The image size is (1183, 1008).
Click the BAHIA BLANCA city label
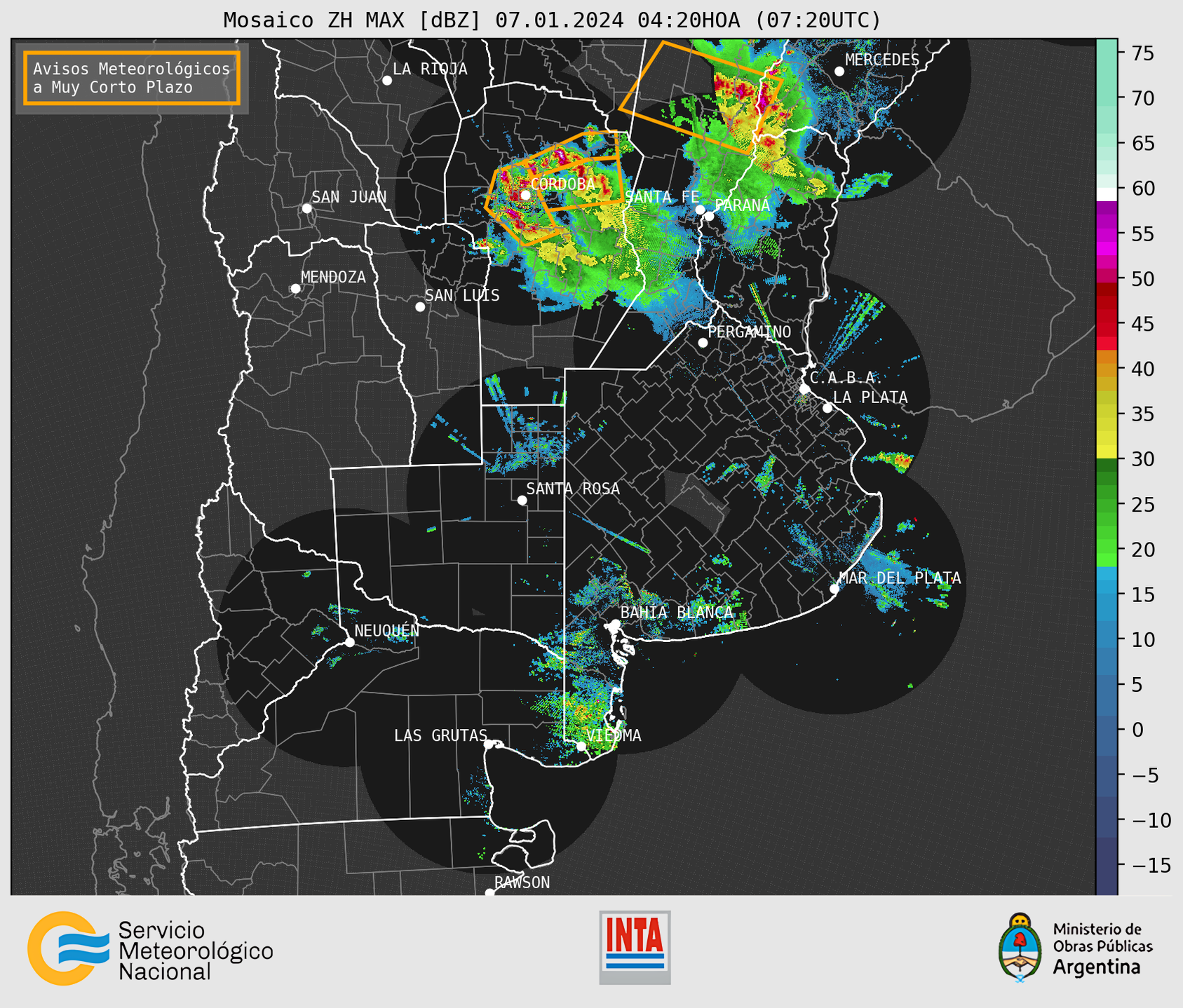(x=677, y=613)
